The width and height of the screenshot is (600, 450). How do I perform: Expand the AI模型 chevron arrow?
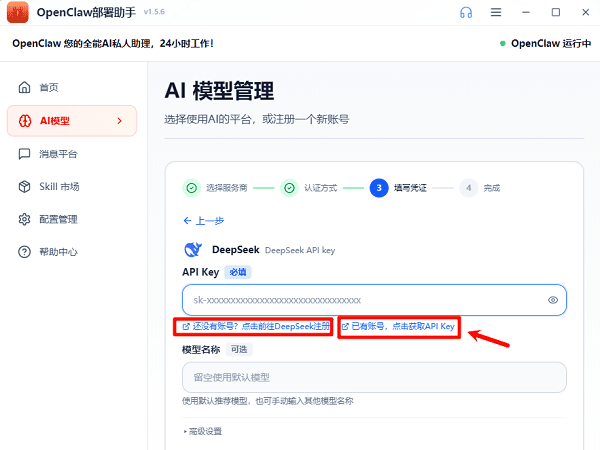119,121
